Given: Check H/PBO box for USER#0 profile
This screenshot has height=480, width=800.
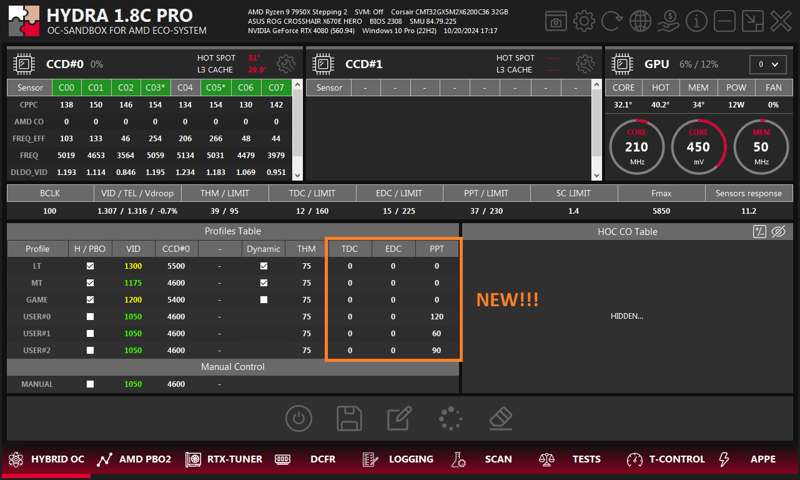Looking at the screenshot, I should point(90,317).
